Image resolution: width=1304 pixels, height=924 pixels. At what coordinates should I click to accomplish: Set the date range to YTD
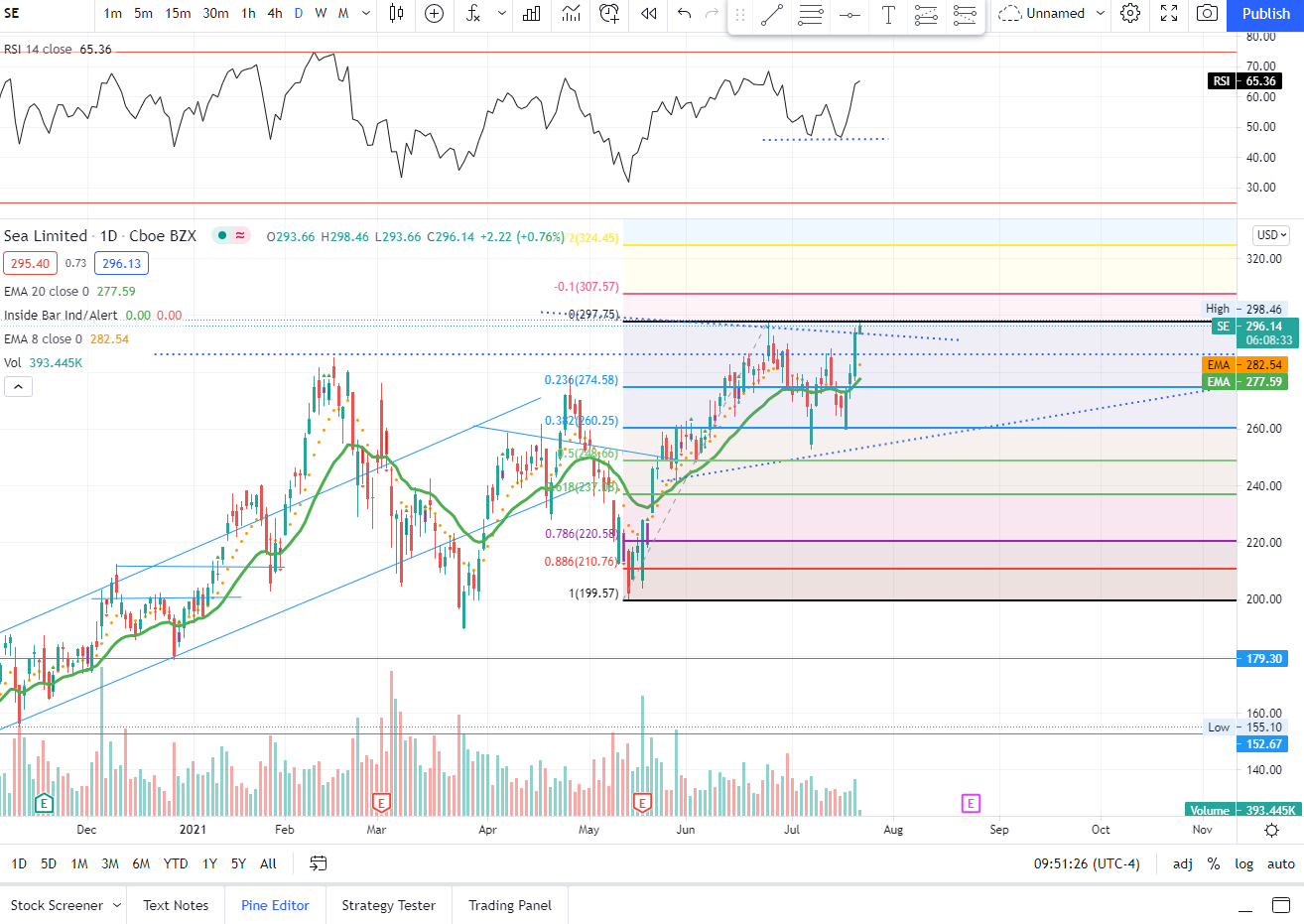pos(176,863)
